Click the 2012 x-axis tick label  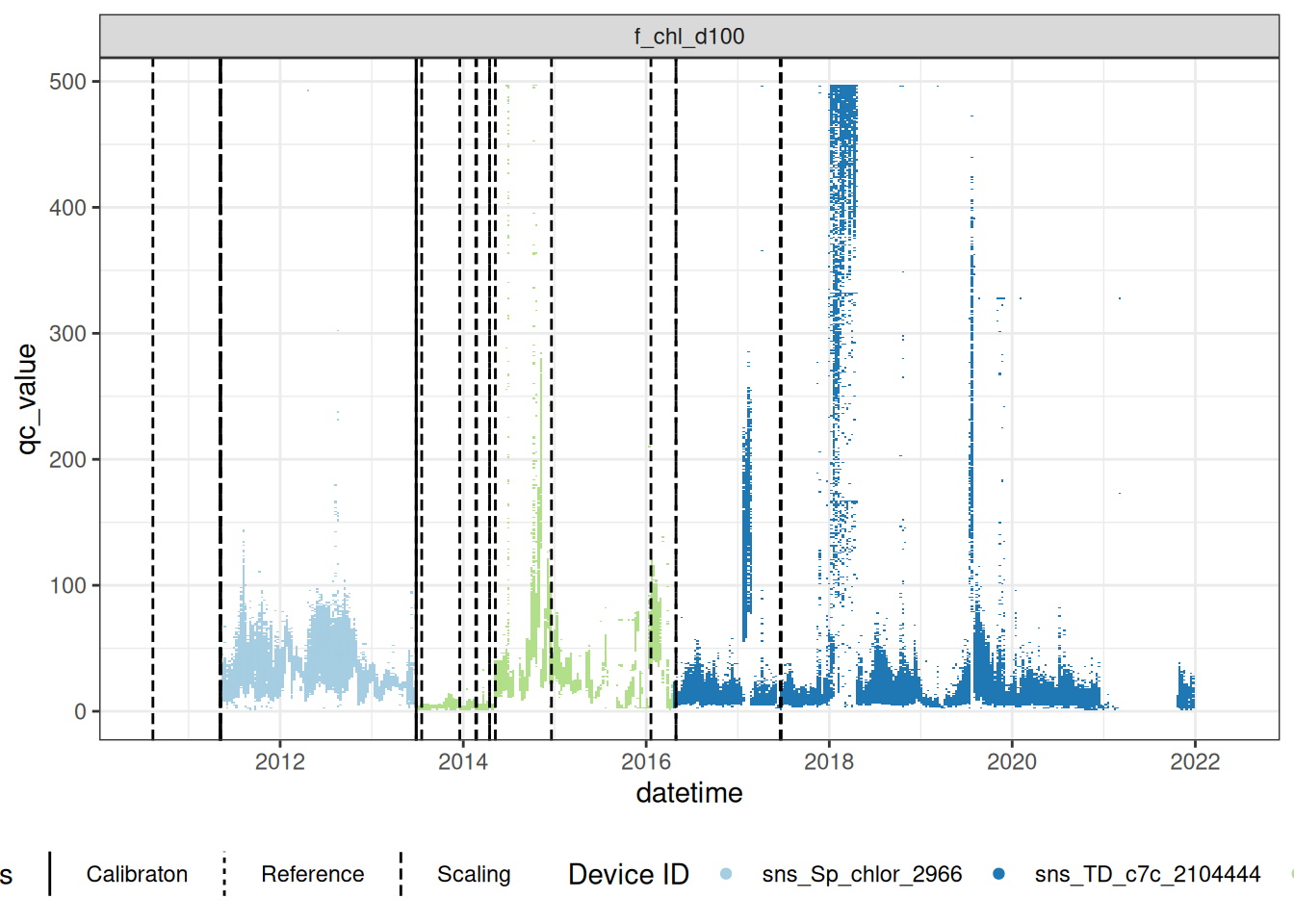279,762
